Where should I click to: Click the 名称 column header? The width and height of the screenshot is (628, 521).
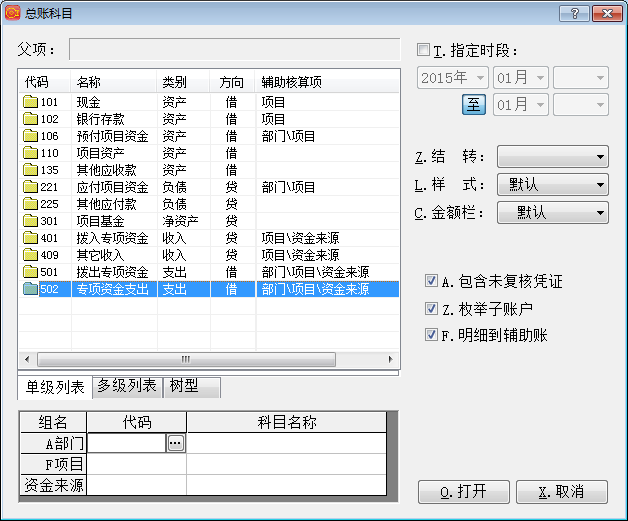coord(114,82)
